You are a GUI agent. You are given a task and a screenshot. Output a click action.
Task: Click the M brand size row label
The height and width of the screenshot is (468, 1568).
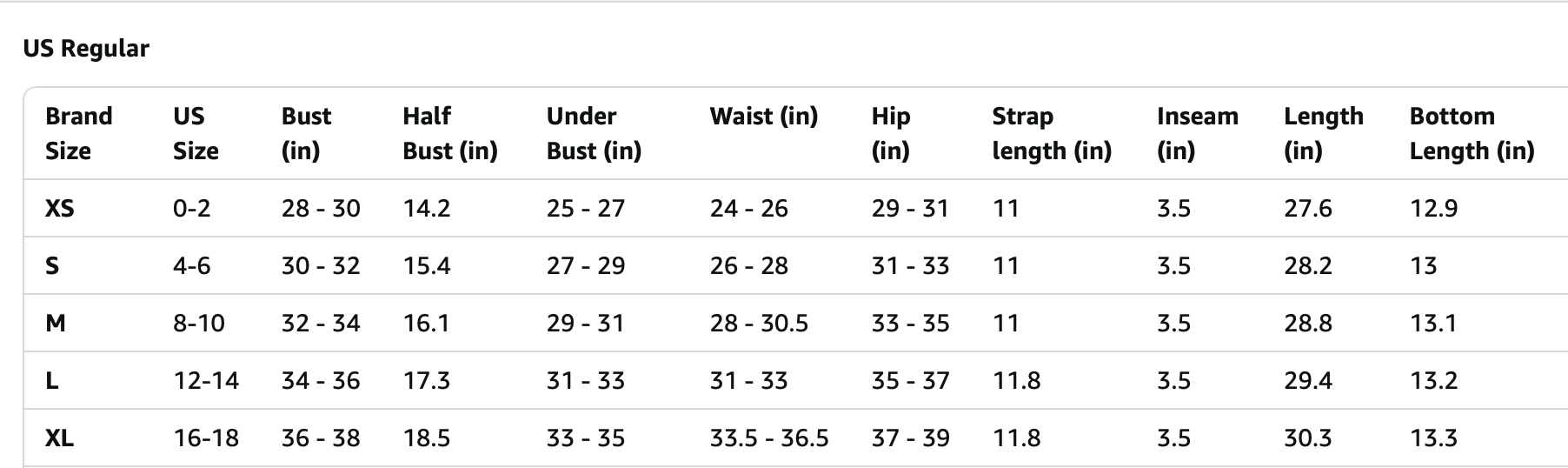56,324
